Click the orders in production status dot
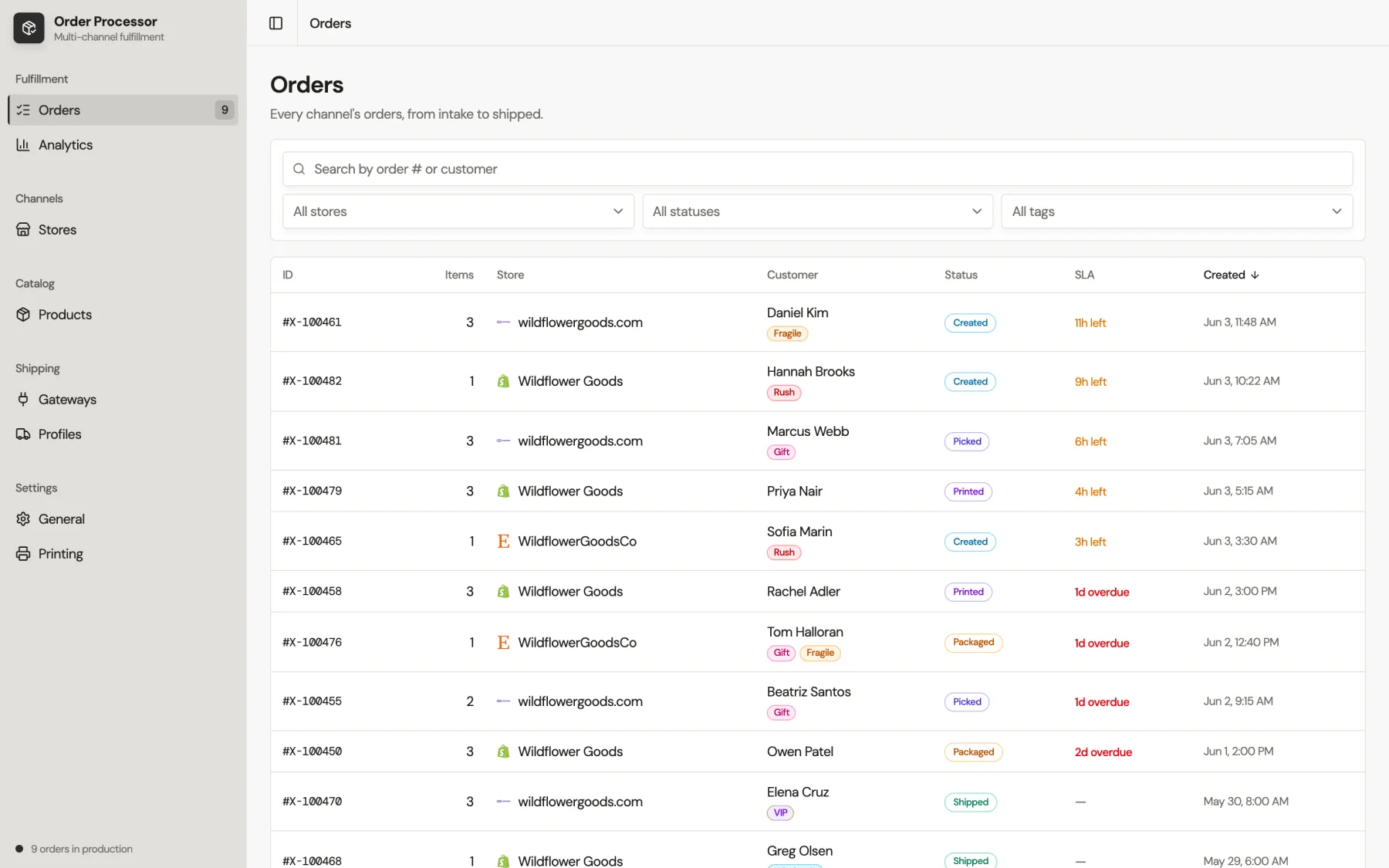 coord(19,849)
